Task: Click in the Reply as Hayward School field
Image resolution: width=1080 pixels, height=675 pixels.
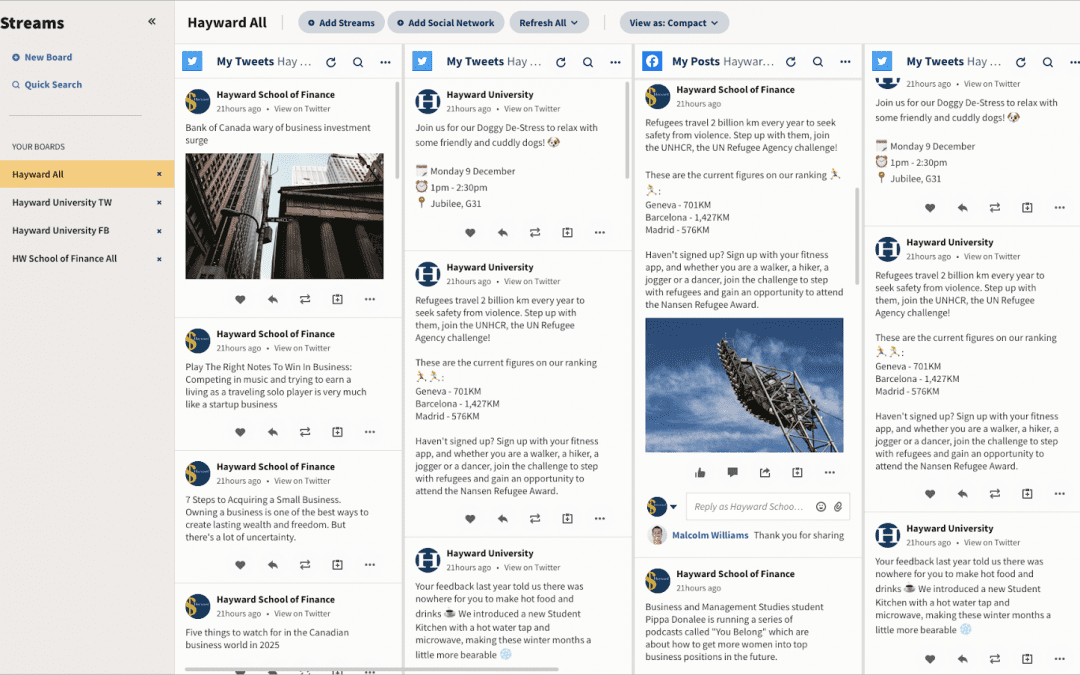Action: click(x=749, y=507)
